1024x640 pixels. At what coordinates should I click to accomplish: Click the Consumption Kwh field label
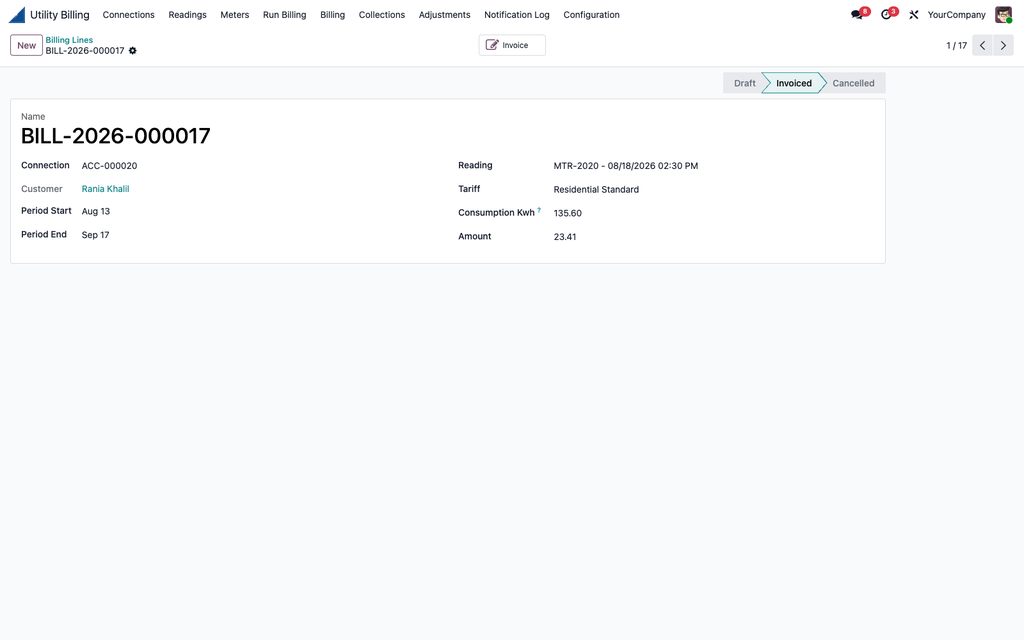tap(496, 213)
